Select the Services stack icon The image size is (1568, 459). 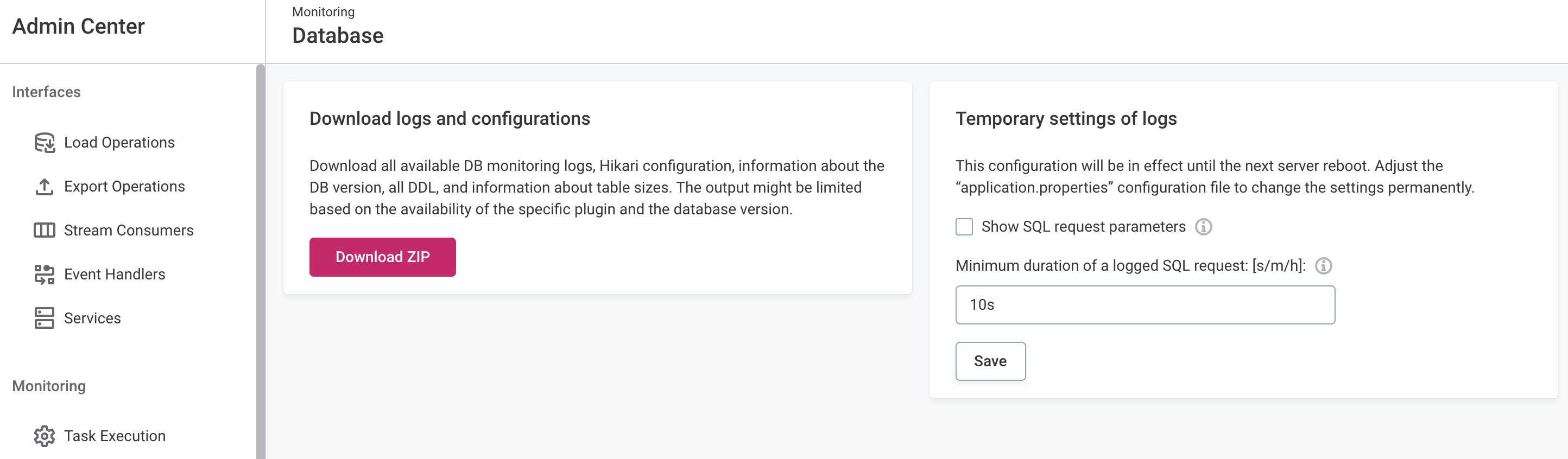pyautogui.click(x=43, y=317)
